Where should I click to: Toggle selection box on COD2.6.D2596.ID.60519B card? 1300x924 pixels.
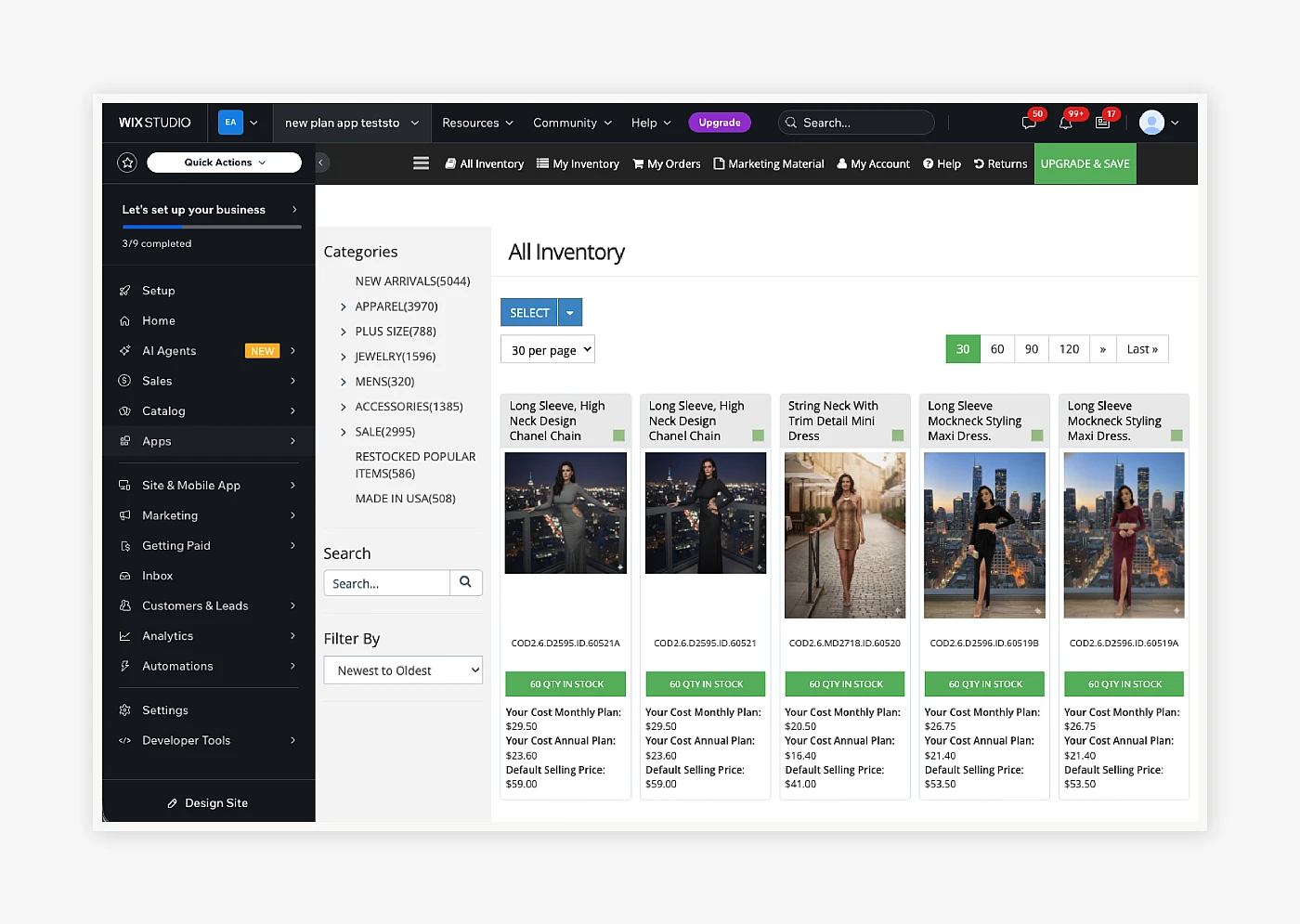click(1037, 436)
